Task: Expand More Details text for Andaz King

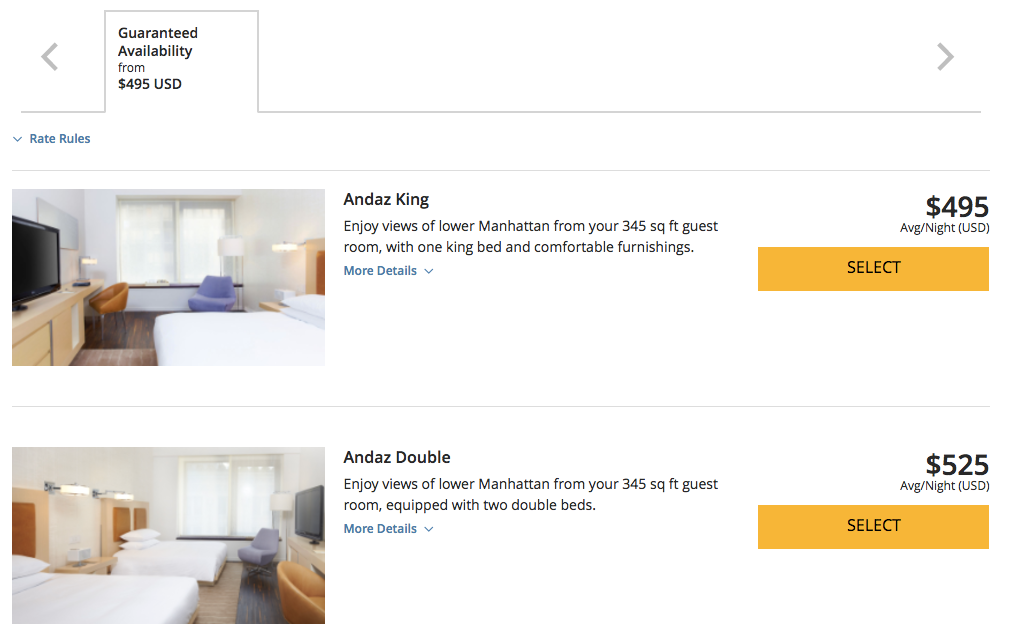Action: (380, 271)
